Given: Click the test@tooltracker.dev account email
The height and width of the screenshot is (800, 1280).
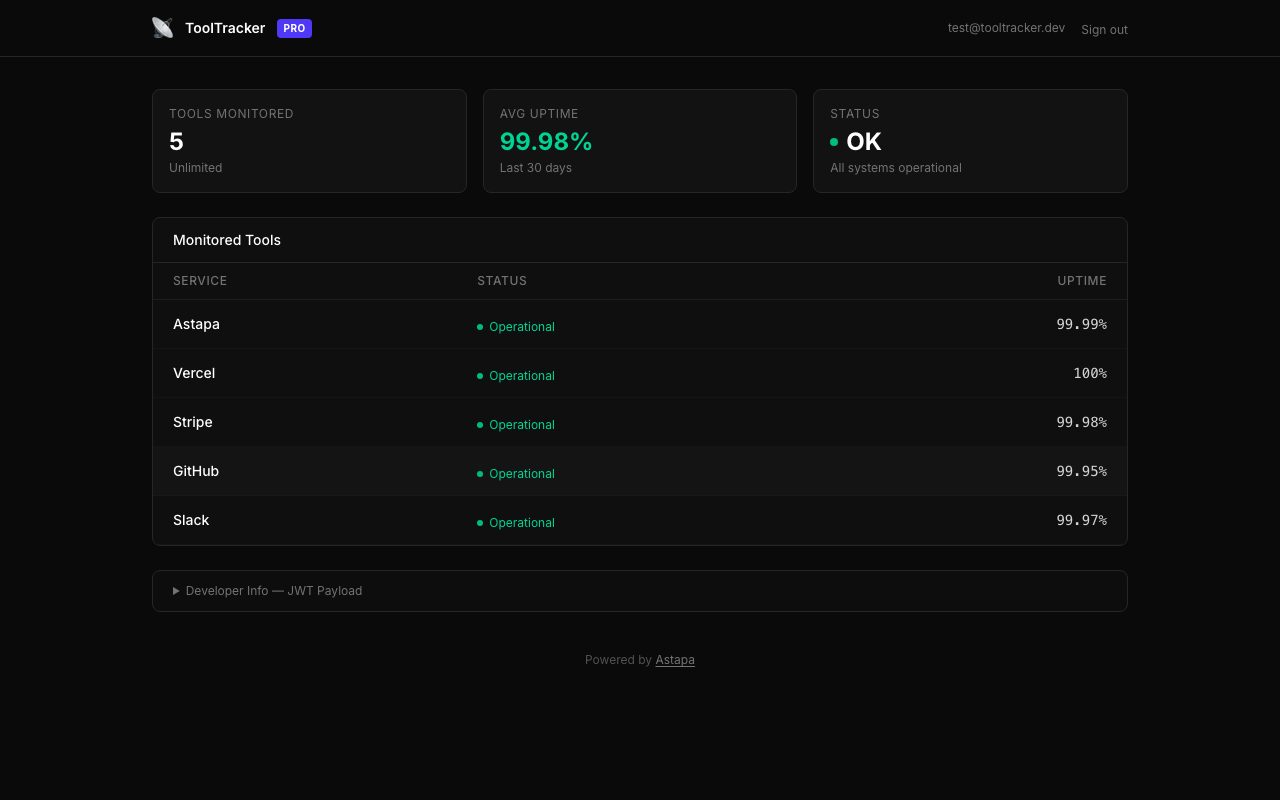Looking at the screenshot, I should tap(1006, 27).
